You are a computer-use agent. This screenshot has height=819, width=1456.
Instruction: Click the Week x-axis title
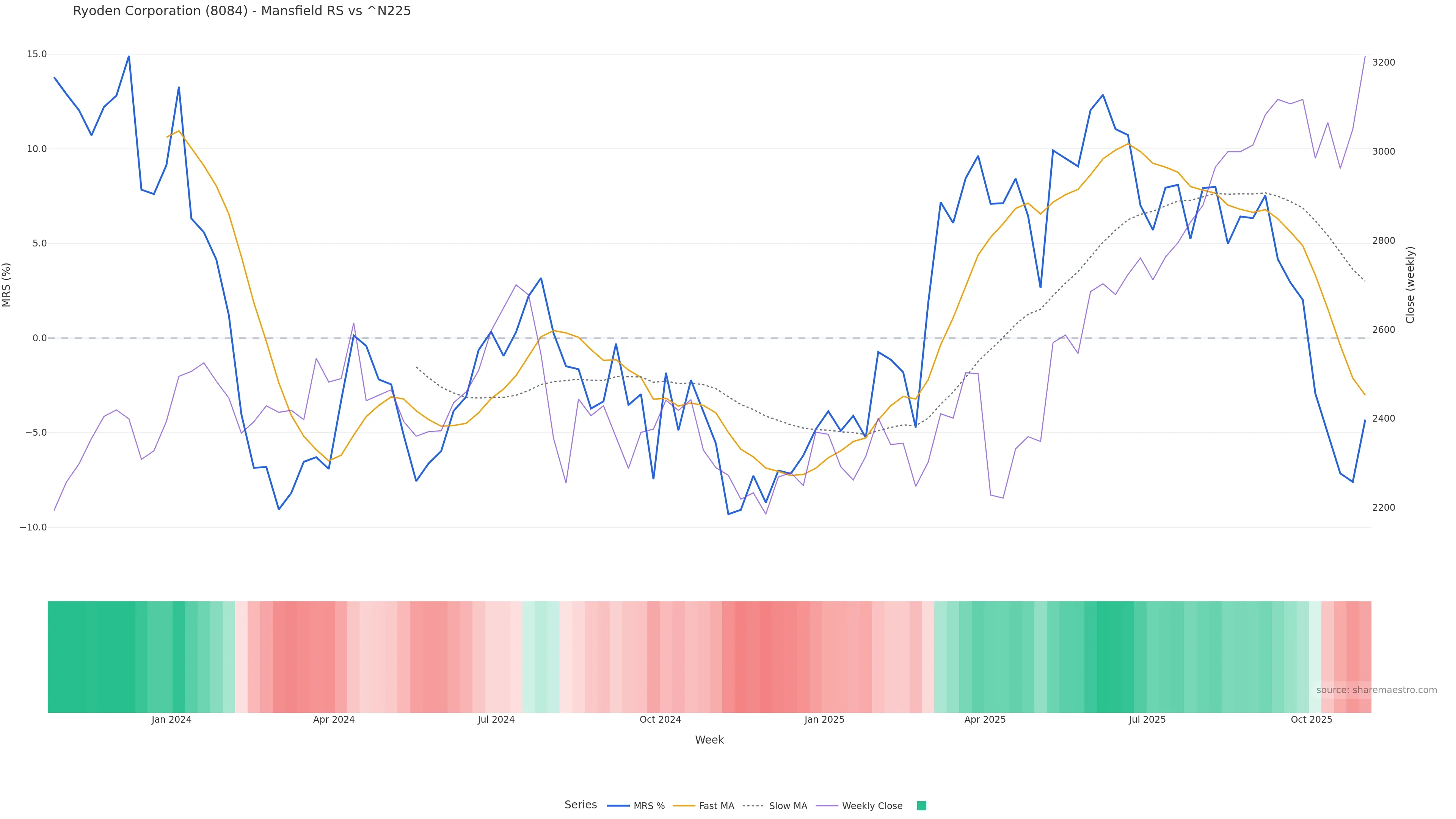[709, 740]
